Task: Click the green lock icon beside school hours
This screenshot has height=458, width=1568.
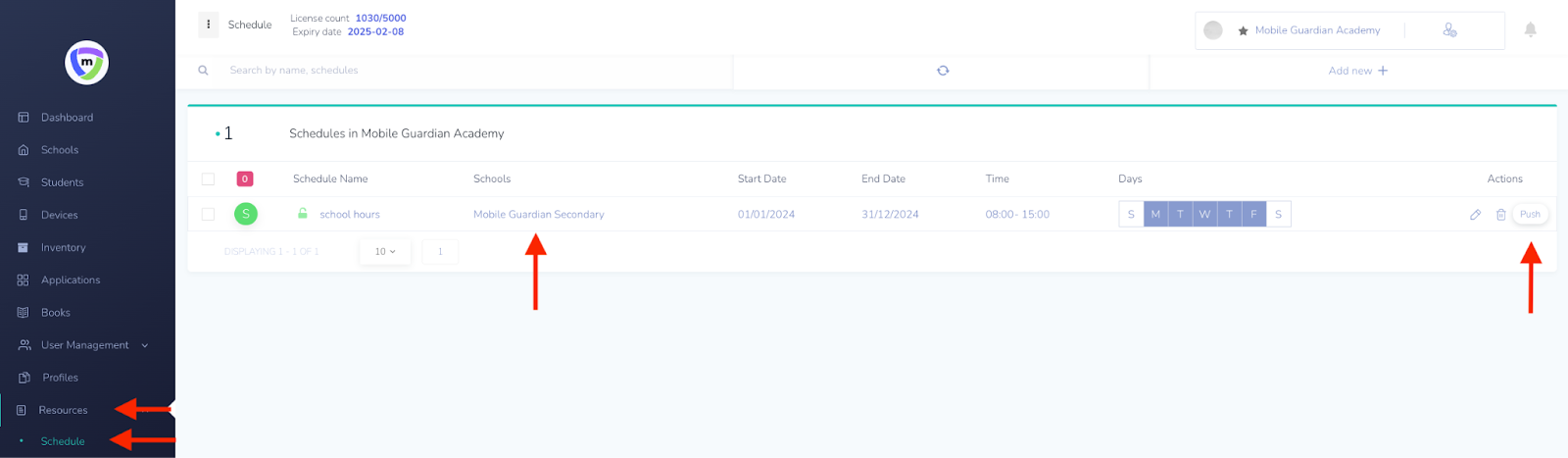Action: click(303, 214)
